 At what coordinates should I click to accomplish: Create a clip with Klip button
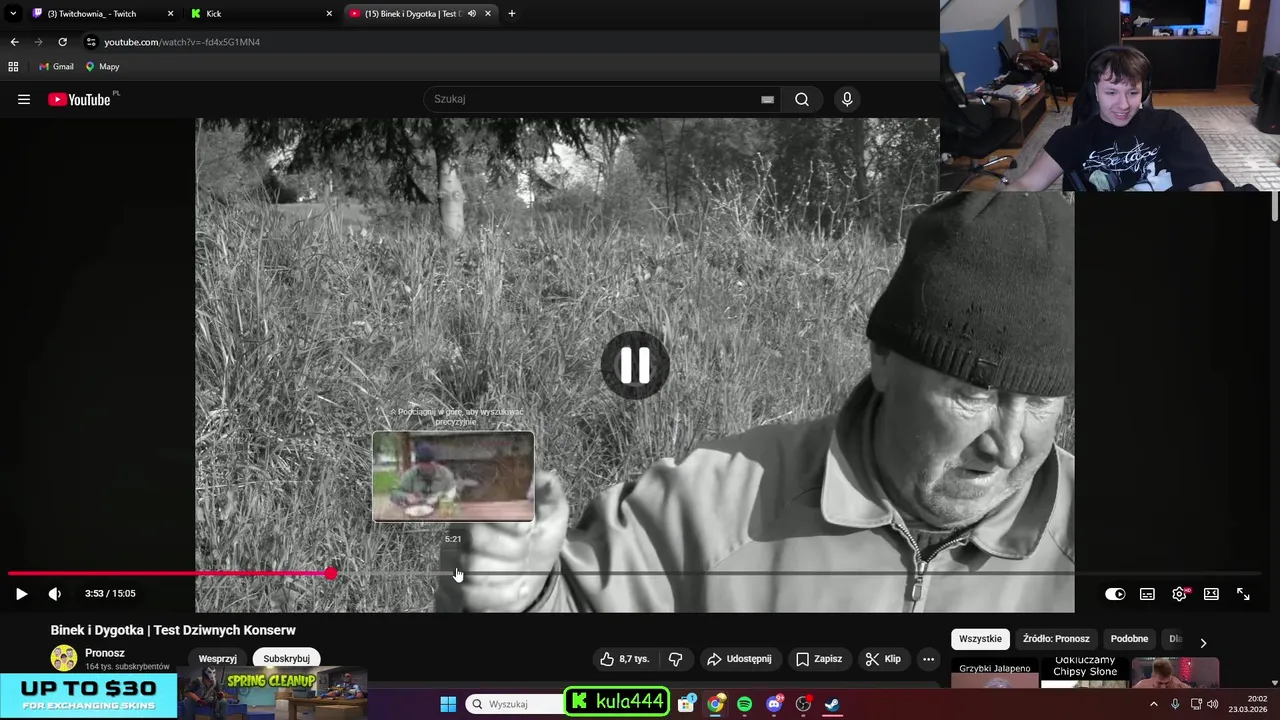[x=883, y=659]
